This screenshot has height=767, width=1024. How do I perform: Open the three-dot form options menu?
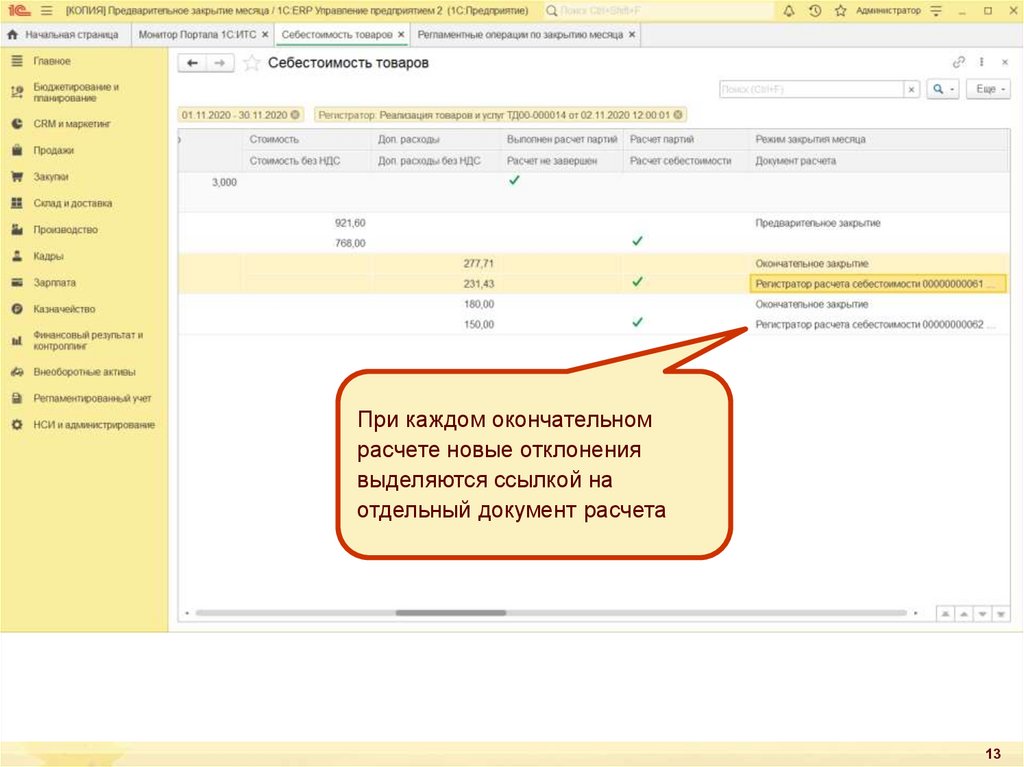983,62
